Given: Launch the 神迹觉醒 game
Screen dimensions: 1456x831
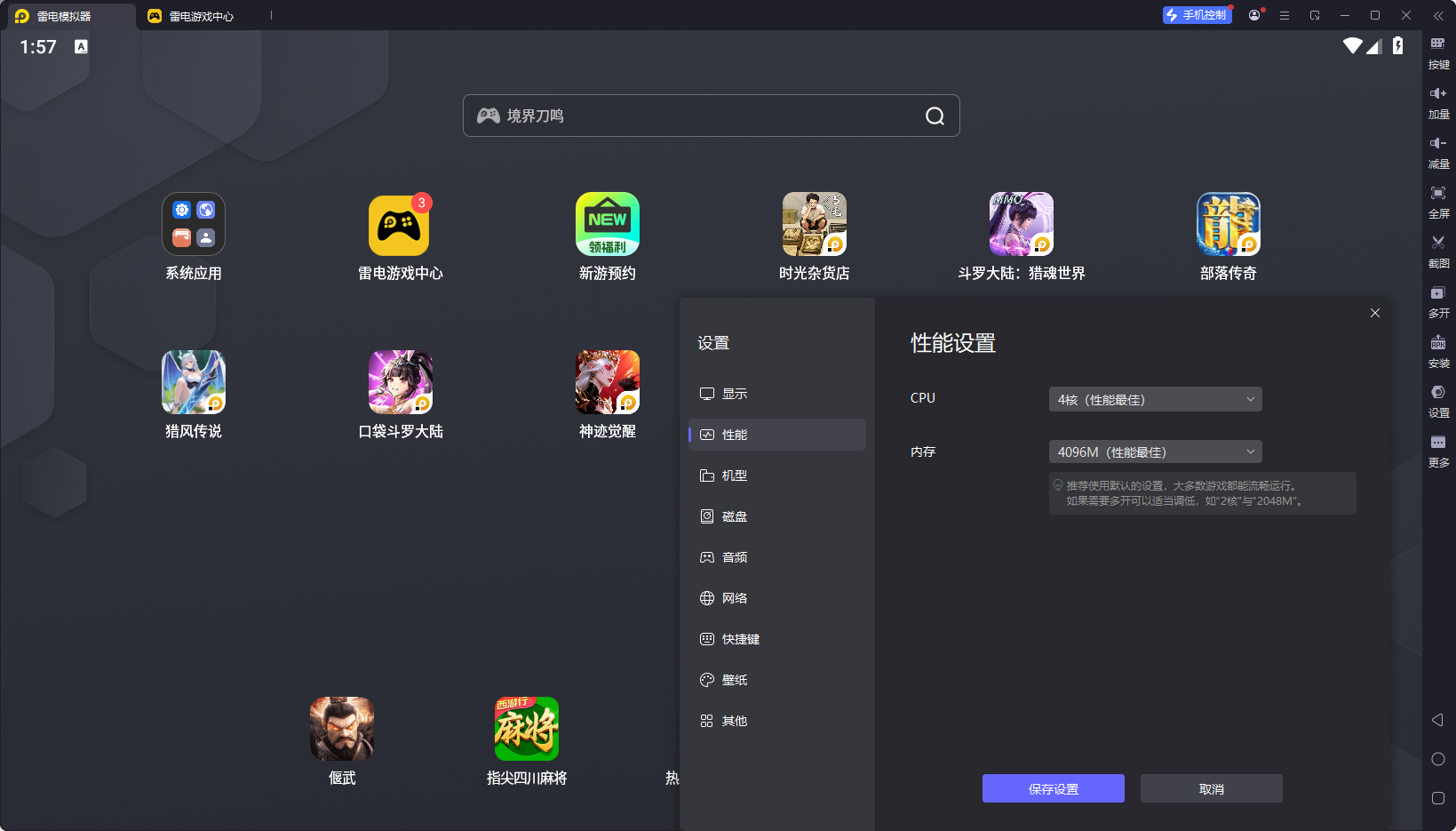Looking at the screenshot, I should 608,382.
